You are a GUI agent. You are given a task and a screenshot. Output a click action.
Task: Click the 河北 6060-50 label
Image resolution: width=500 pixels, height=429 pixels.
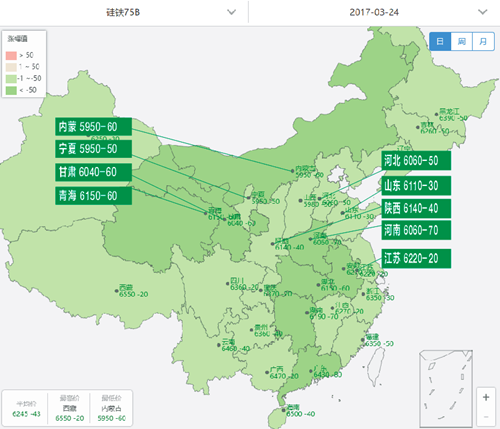416,161
